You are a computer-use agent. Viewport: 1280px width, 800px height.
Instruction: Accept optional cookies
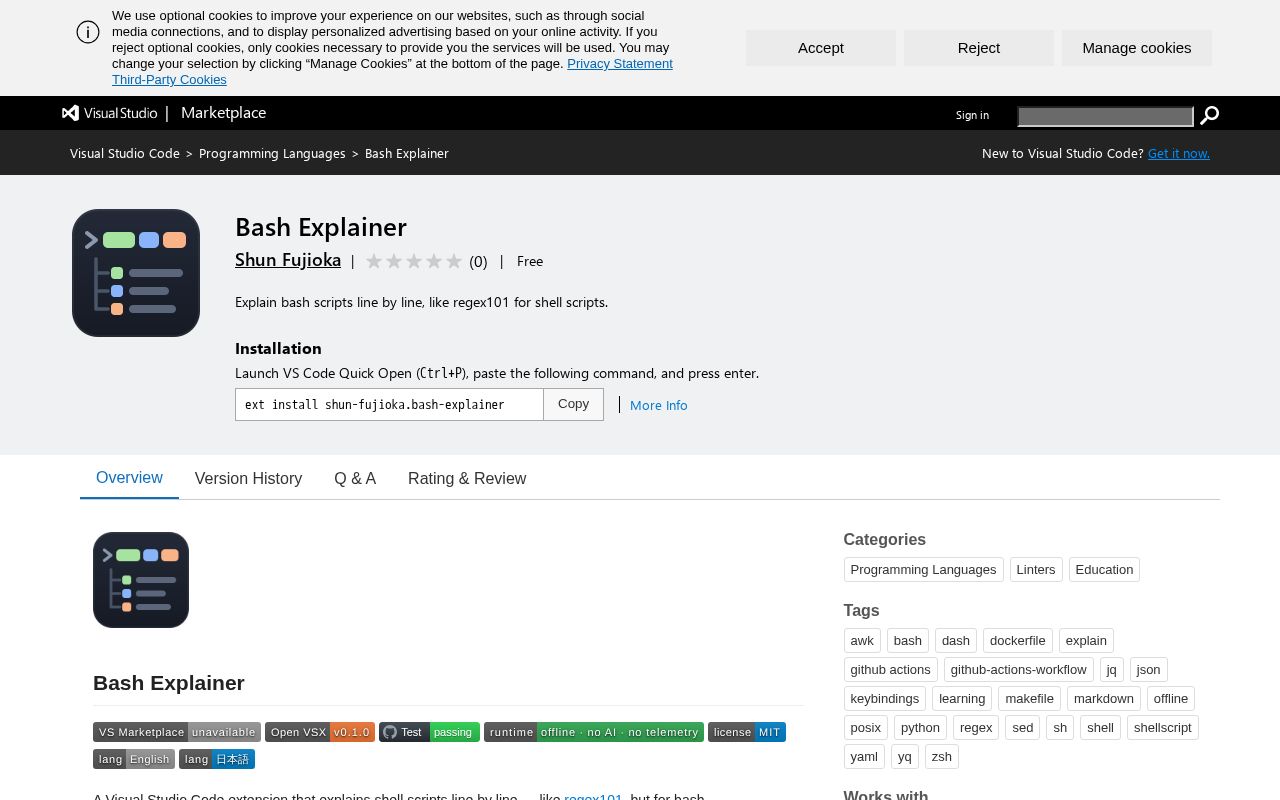pyautogui.click(x=821, y=48)
